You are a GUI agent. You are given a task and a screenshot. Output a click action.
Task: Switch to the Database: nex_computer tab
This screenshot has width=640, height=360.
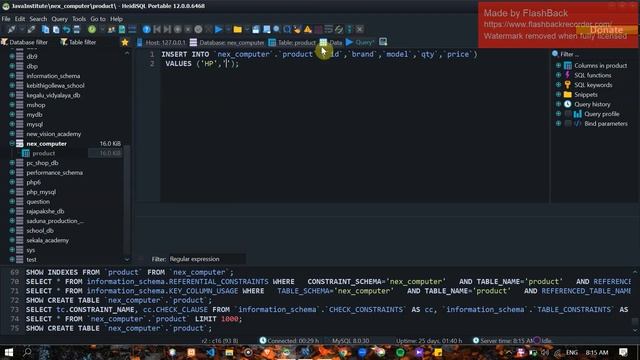click(x=227, y=42)
